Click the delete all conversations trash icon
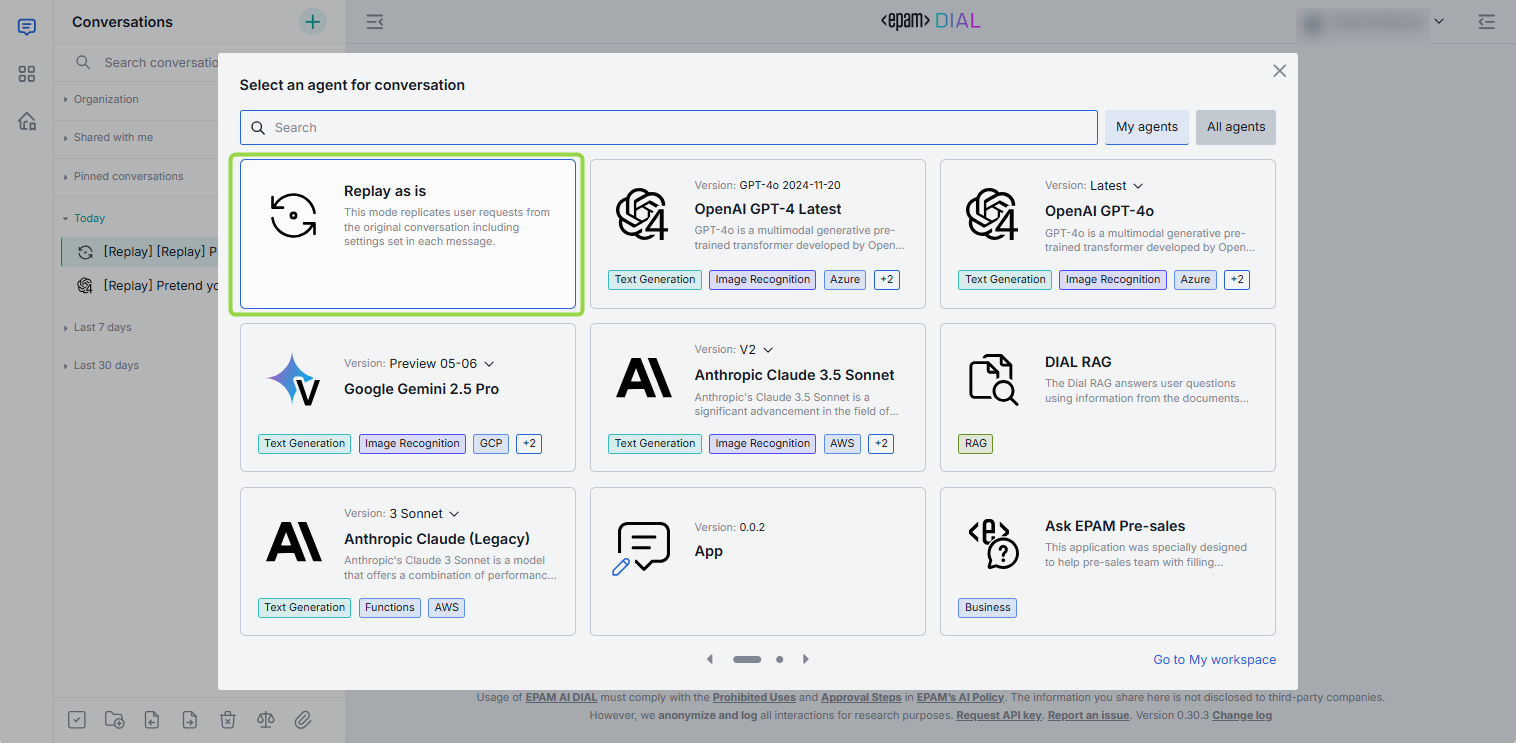 pos(228,719)
